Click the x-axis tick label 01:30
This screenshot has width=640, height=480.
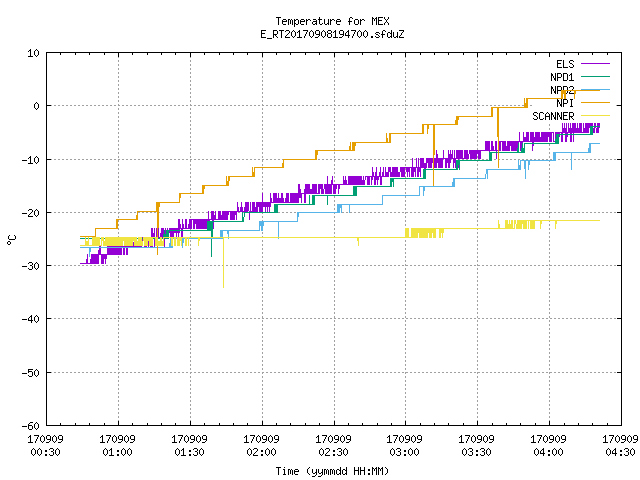coord(189,452)
